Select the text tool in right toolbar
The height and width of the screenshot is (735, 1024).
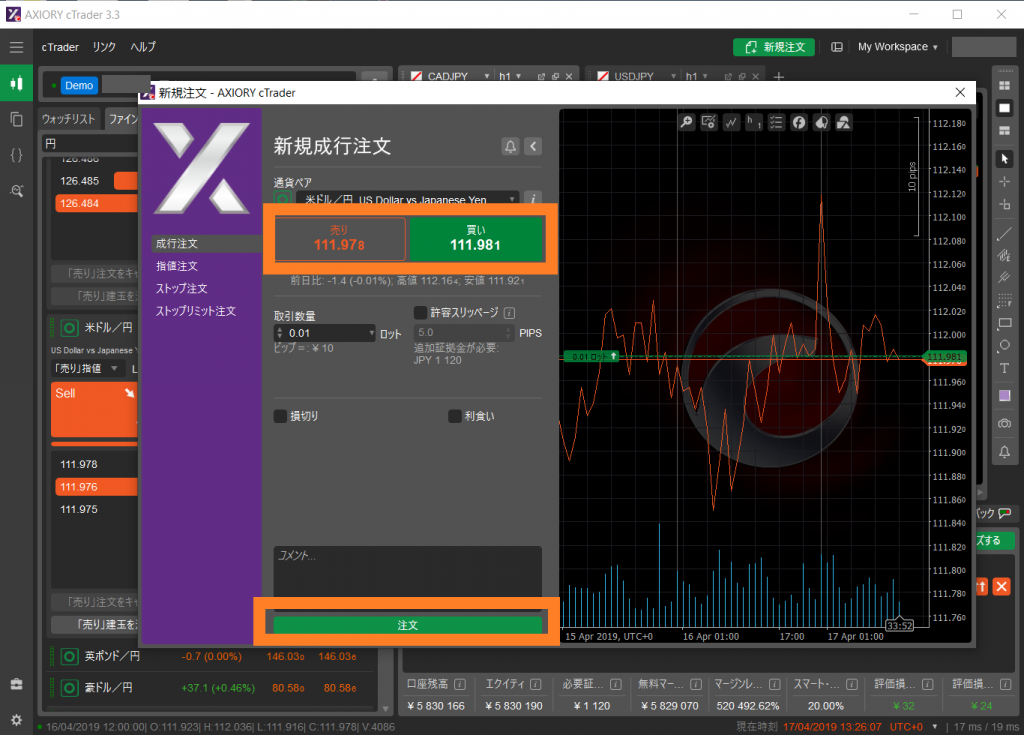tap(1004, 368)
